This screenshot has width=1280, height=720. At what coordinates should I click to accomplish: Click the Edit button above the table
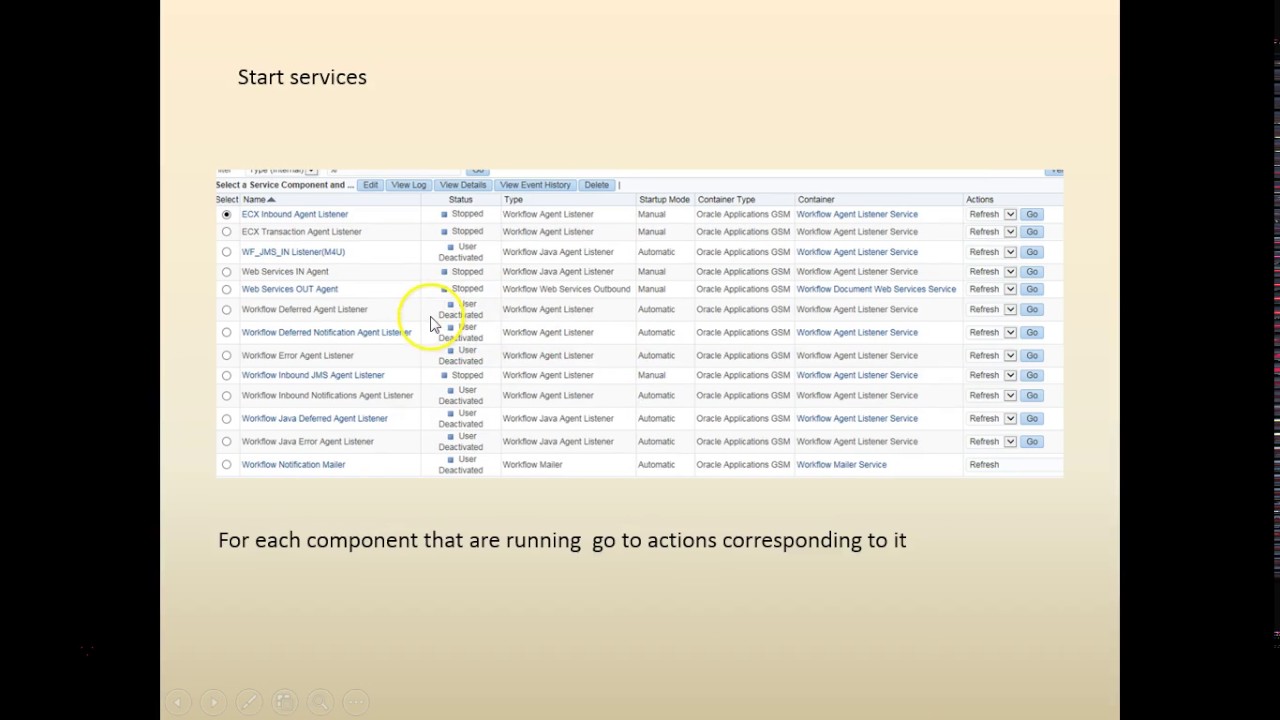[x=370, y=185]
